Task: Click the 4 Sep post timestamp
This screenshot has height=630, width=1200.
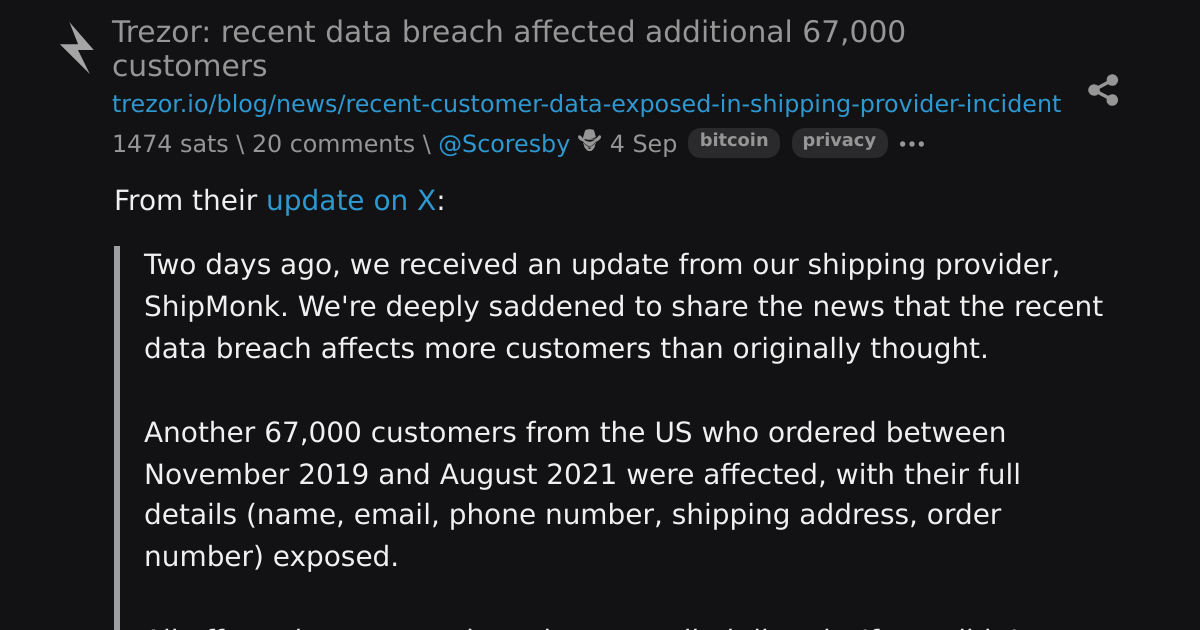Action: coord(643,144)
